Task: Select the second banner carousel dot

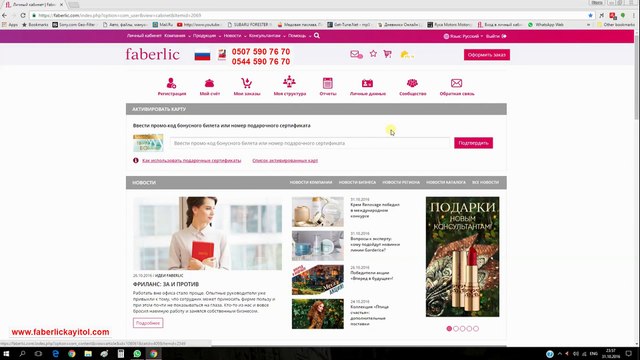Action: [x=456, y=329]
